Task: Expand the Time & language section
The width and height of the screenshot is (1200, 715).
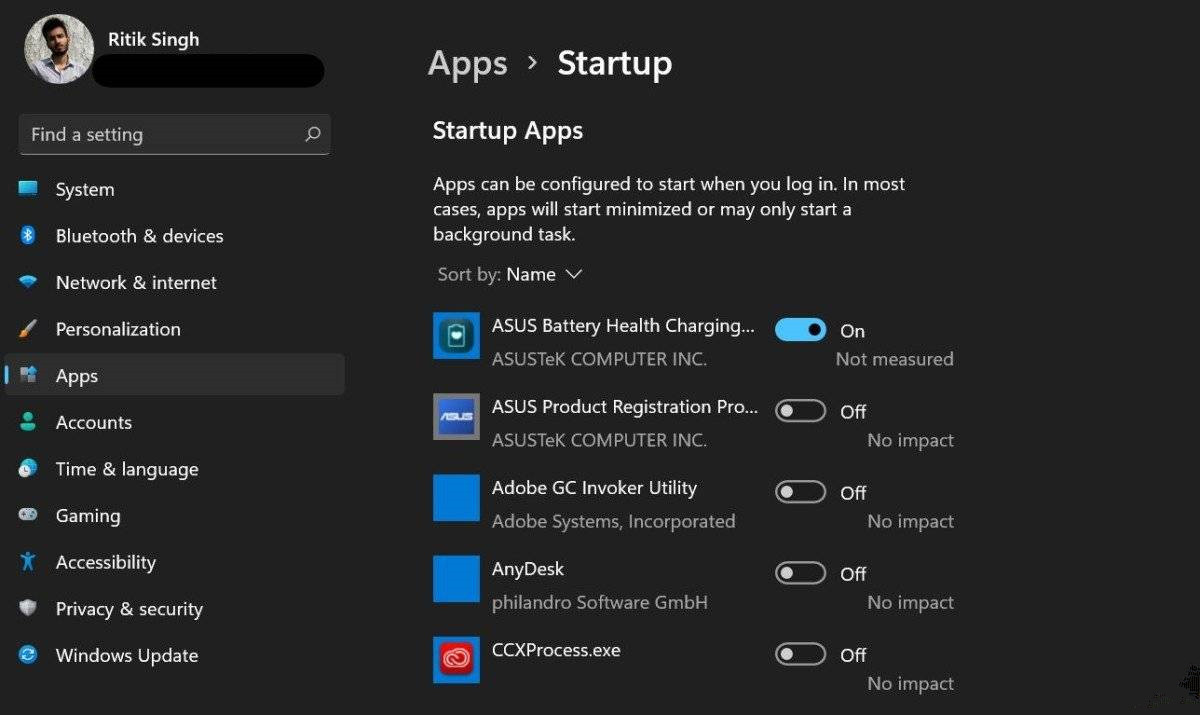Action: pos(127,468)
